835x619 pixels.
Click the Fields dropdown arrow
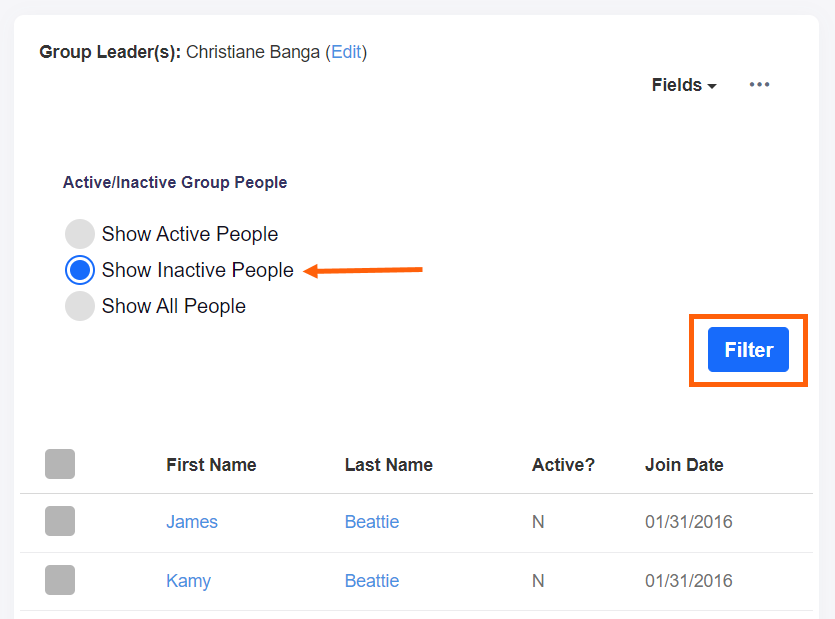tap(711, 86)
